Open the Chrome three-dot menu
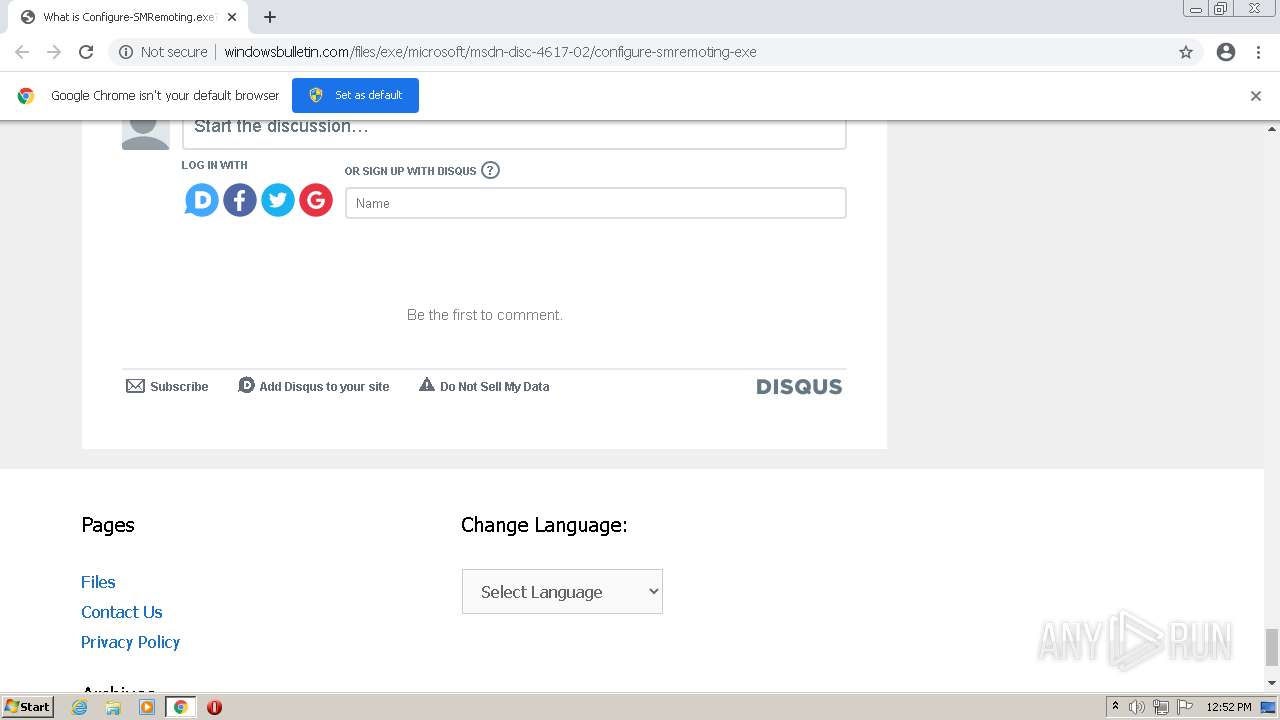Image resolution: width=1280 pixels, height=720 pixels. click(1258, 52)
